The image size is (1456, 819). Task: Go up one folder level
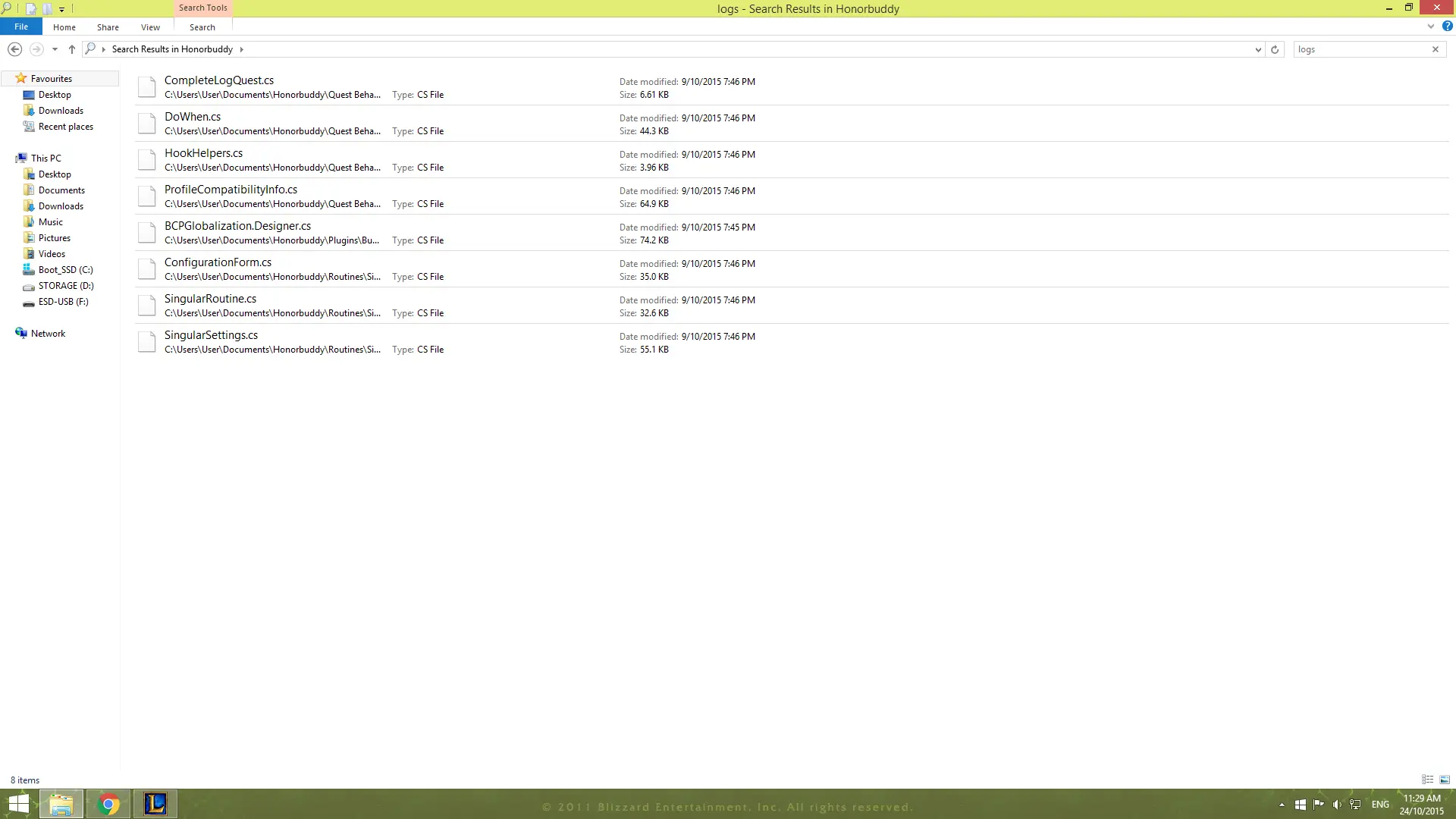[x=72, y=49]
